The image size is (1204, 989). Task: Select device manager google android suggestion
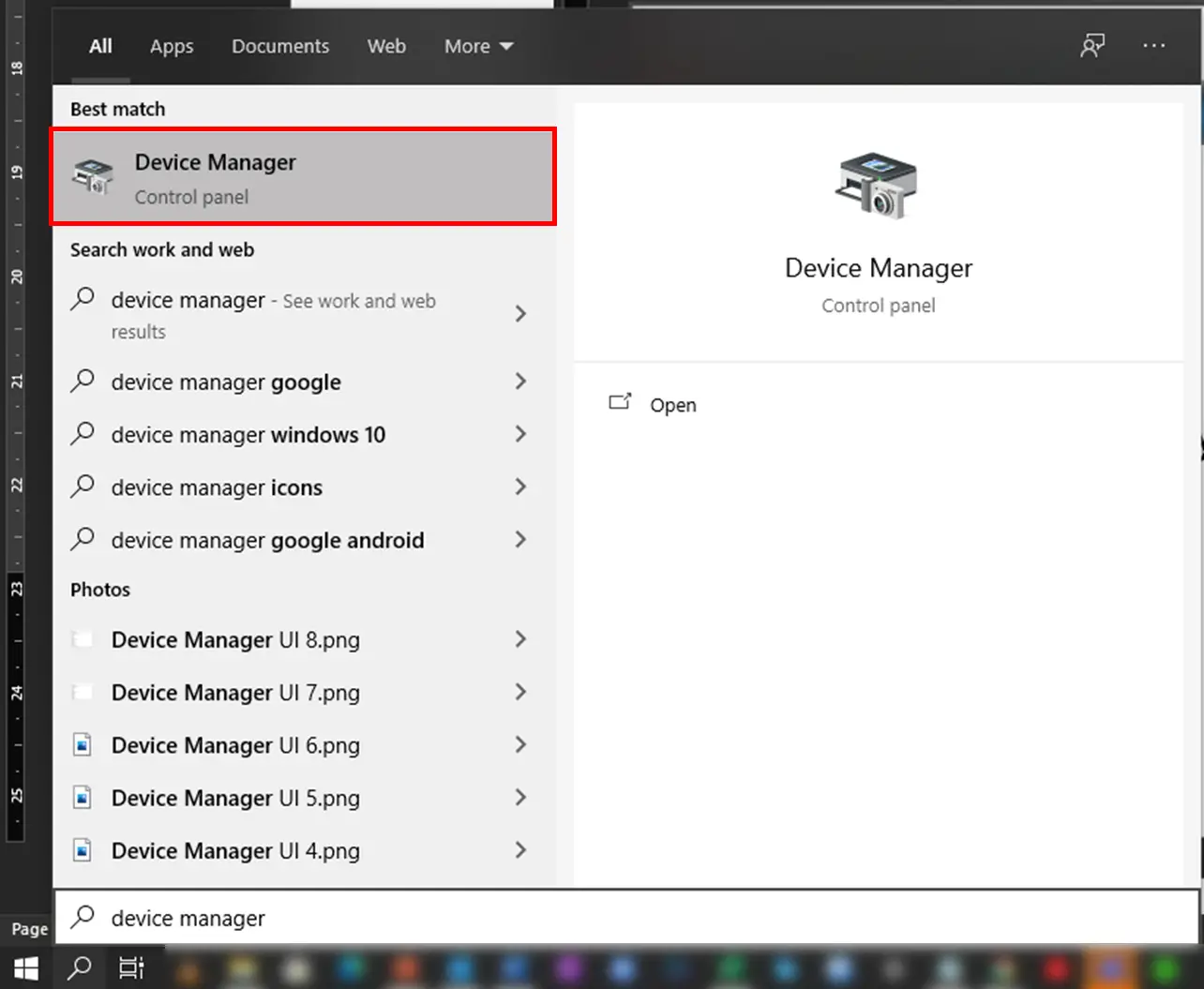coord(267,540)
